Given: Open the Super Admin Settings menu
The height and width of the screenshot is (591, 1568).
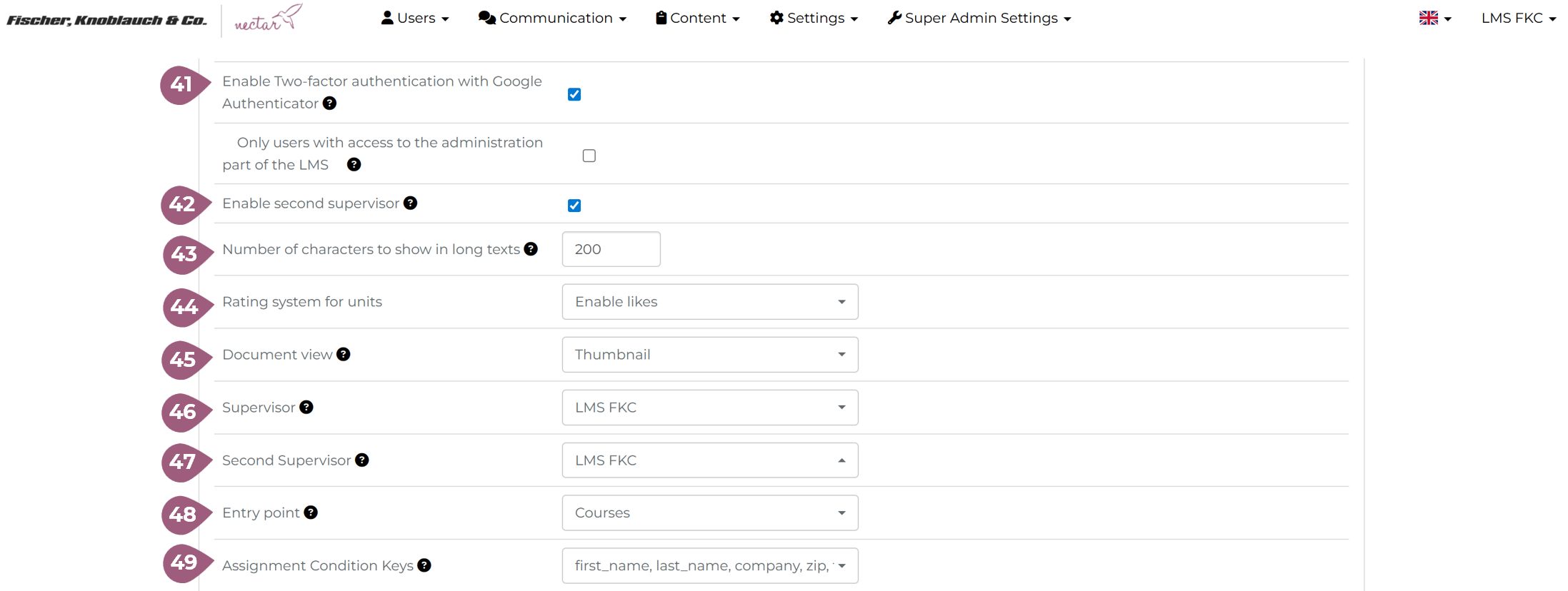Looking at the screenshot, I should (979, 19).
